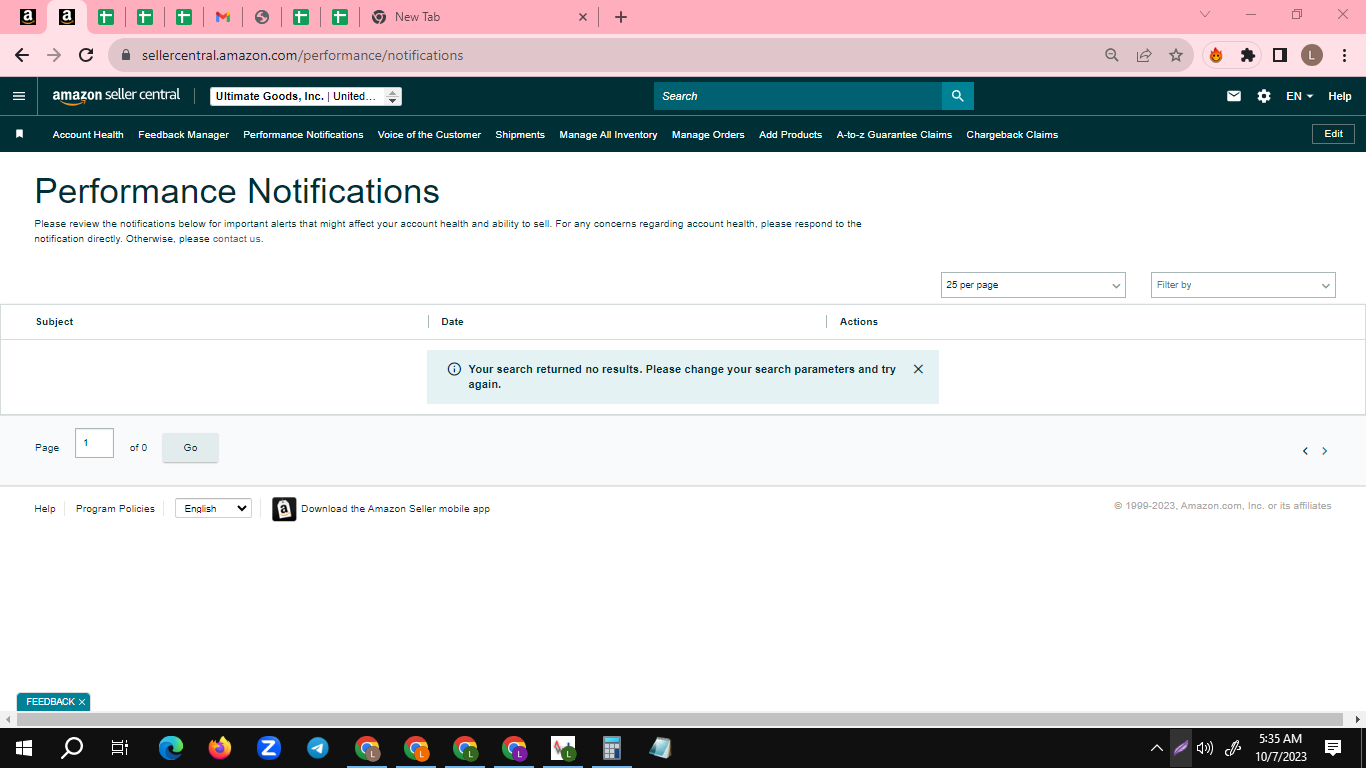Open Account Health page
1366x768 pixels.
(88, 134)
